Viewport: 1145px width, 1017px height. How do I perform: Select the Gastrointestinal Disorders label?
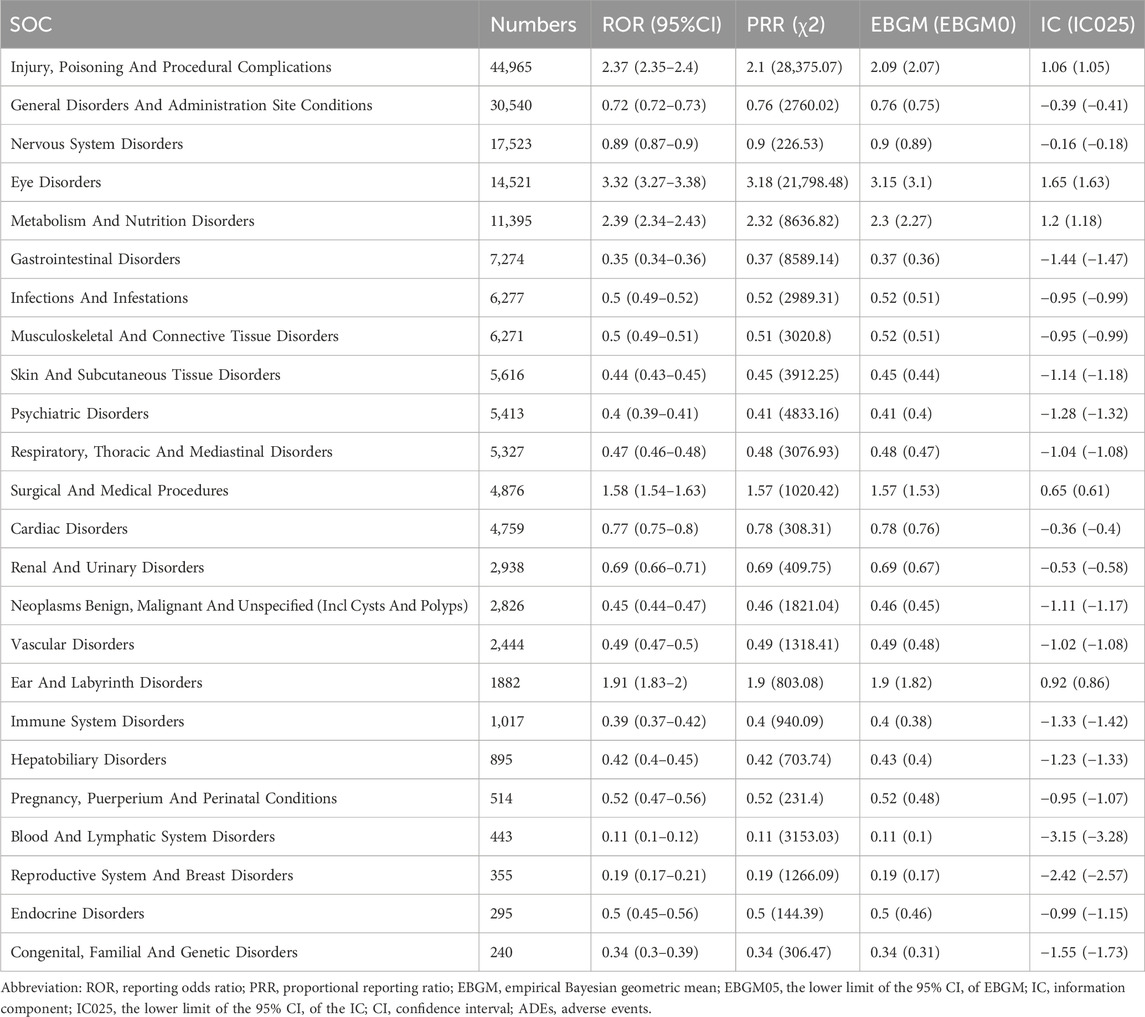[x=95, y=259]
